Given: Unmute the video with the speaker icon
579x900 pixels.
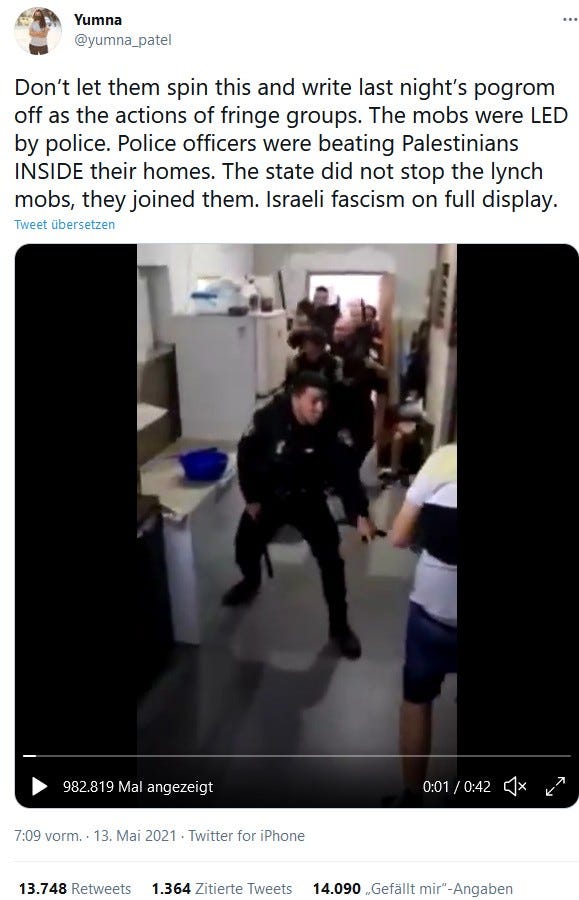Looking at the screenshot, I should coord(515,786).
